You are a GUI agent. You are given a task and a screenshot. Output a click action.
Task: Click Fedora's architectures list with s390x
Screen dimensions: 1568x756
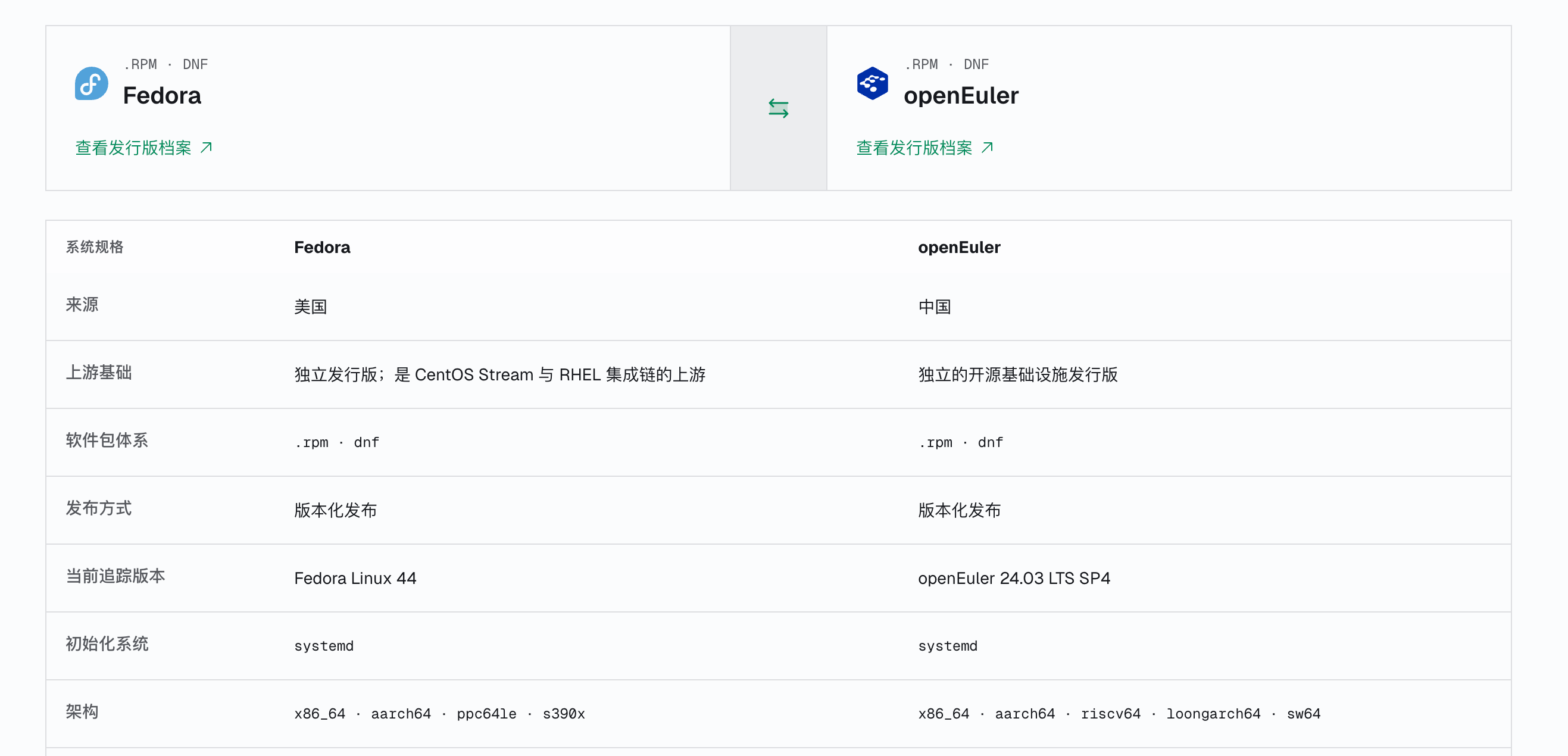439,714
